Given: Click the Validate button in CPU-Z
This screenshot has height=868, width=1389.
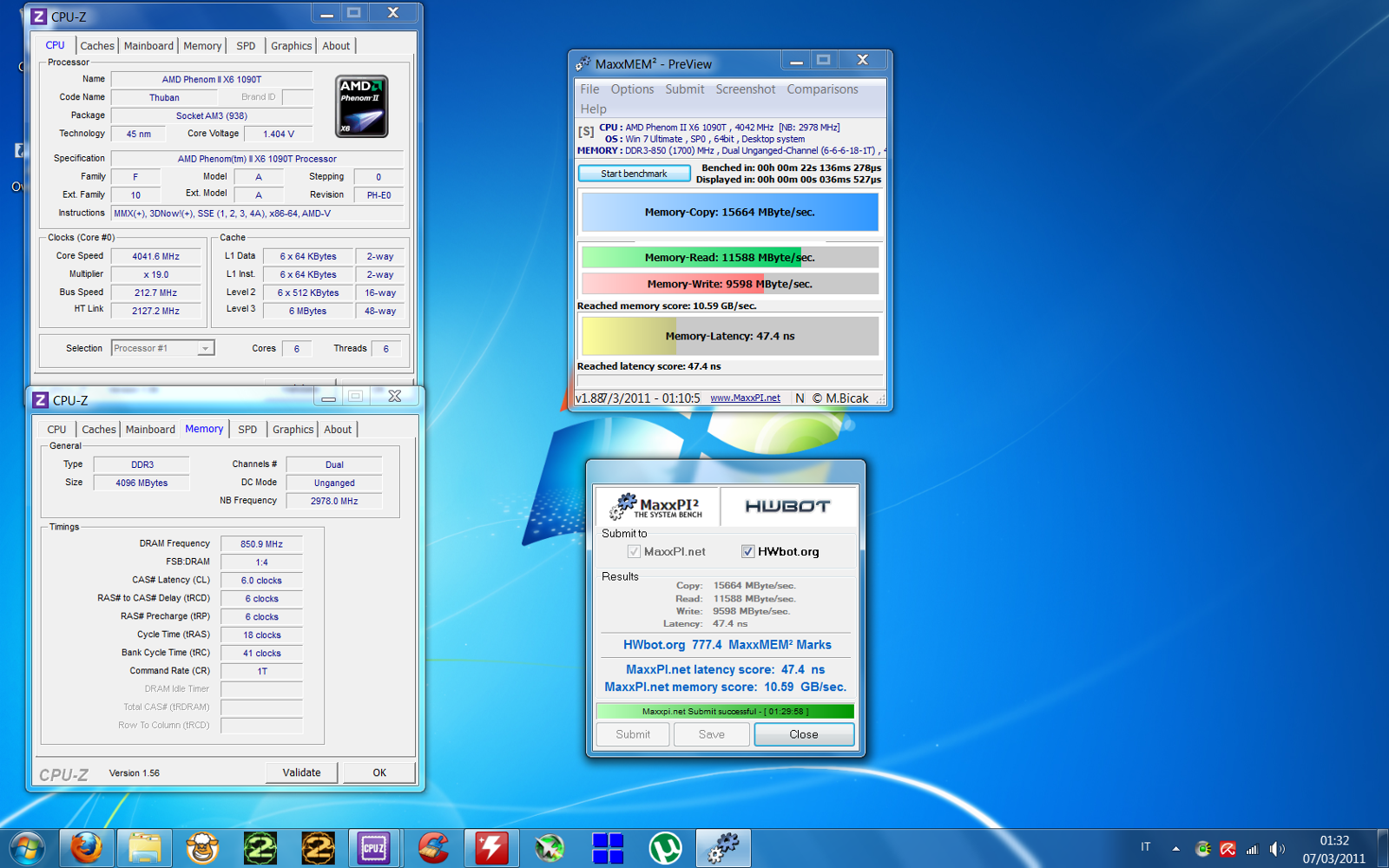Looking at the screenshot, I should [x=301, y=773].
